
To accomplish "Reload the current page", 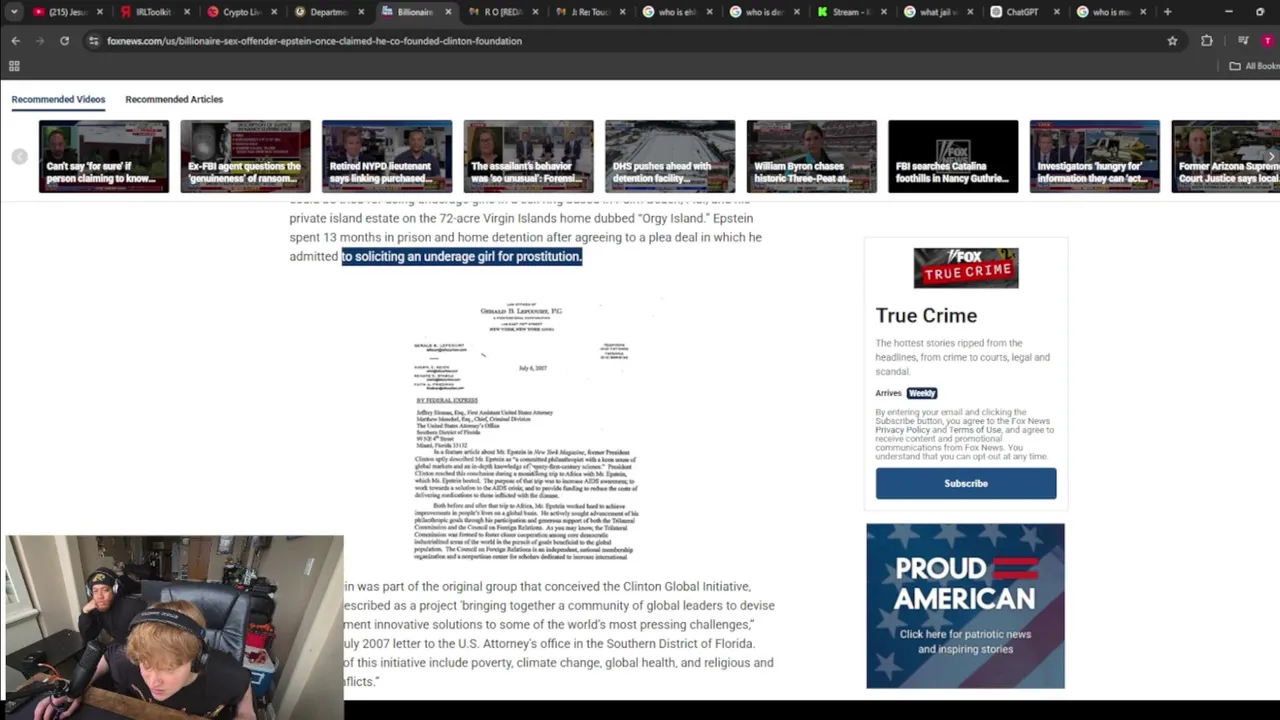I will [64, 41].
